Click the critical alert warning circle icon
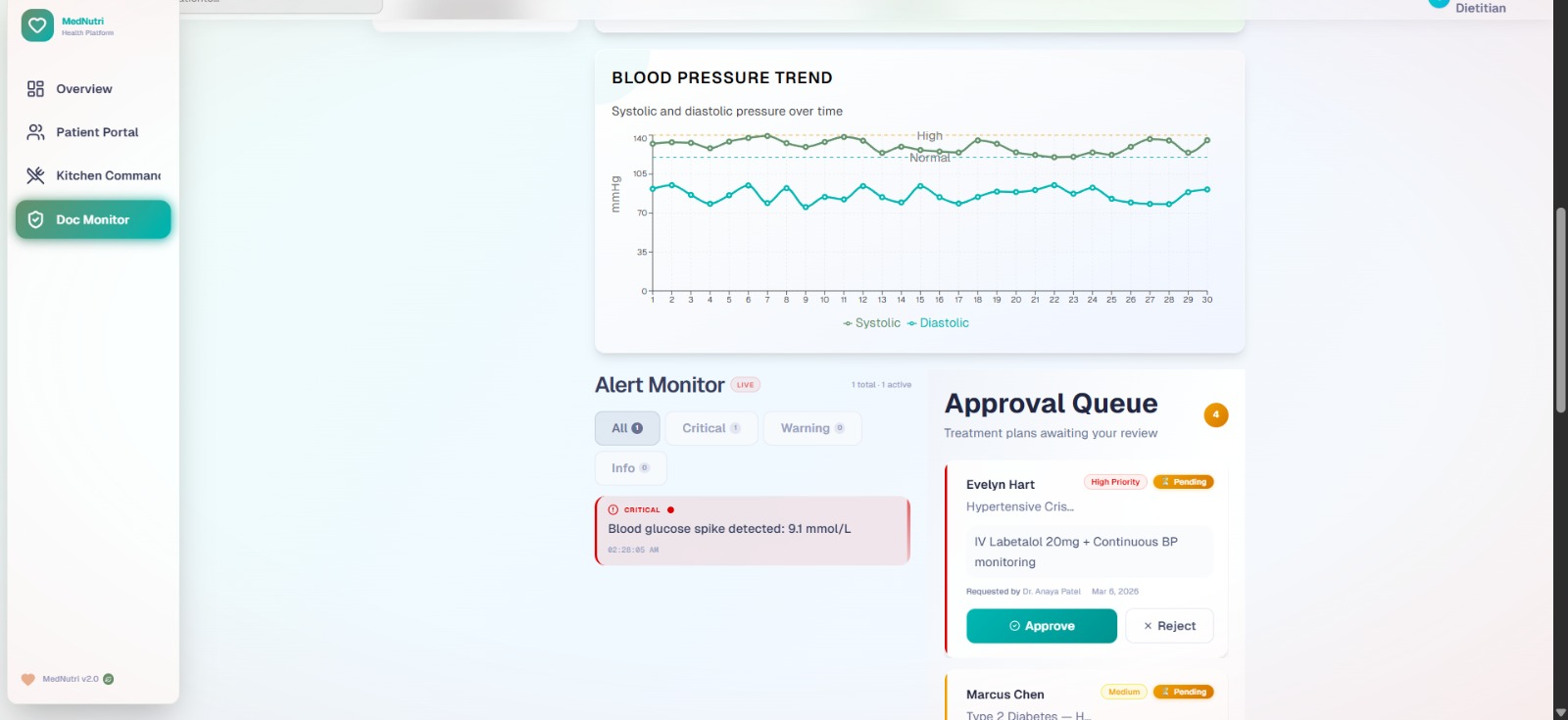Image resolution: width=1568 pixels, height=720 pixels. (x=613, y=509)
